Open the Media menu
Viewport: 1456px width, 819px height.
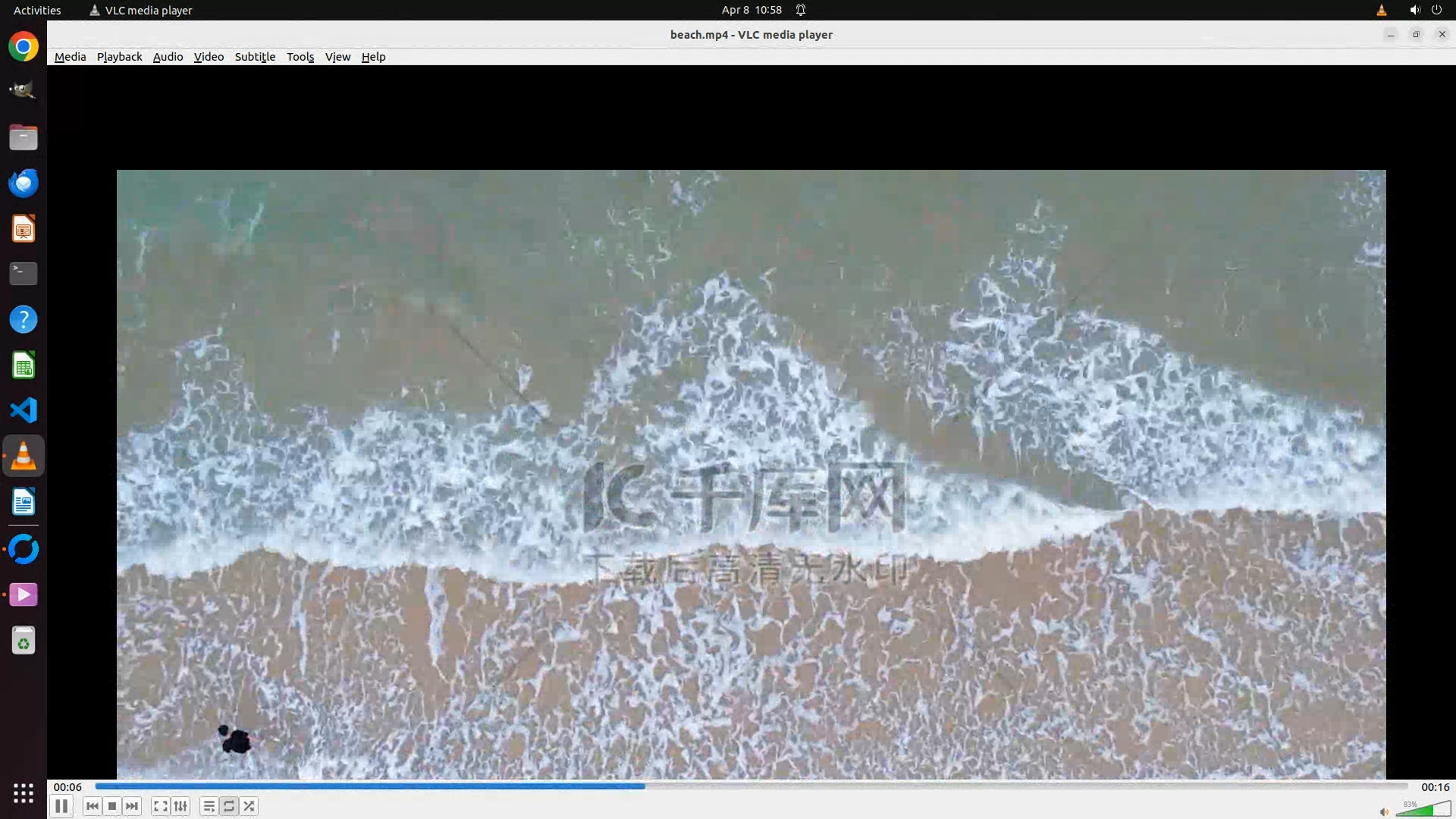[x=70, y=57]
